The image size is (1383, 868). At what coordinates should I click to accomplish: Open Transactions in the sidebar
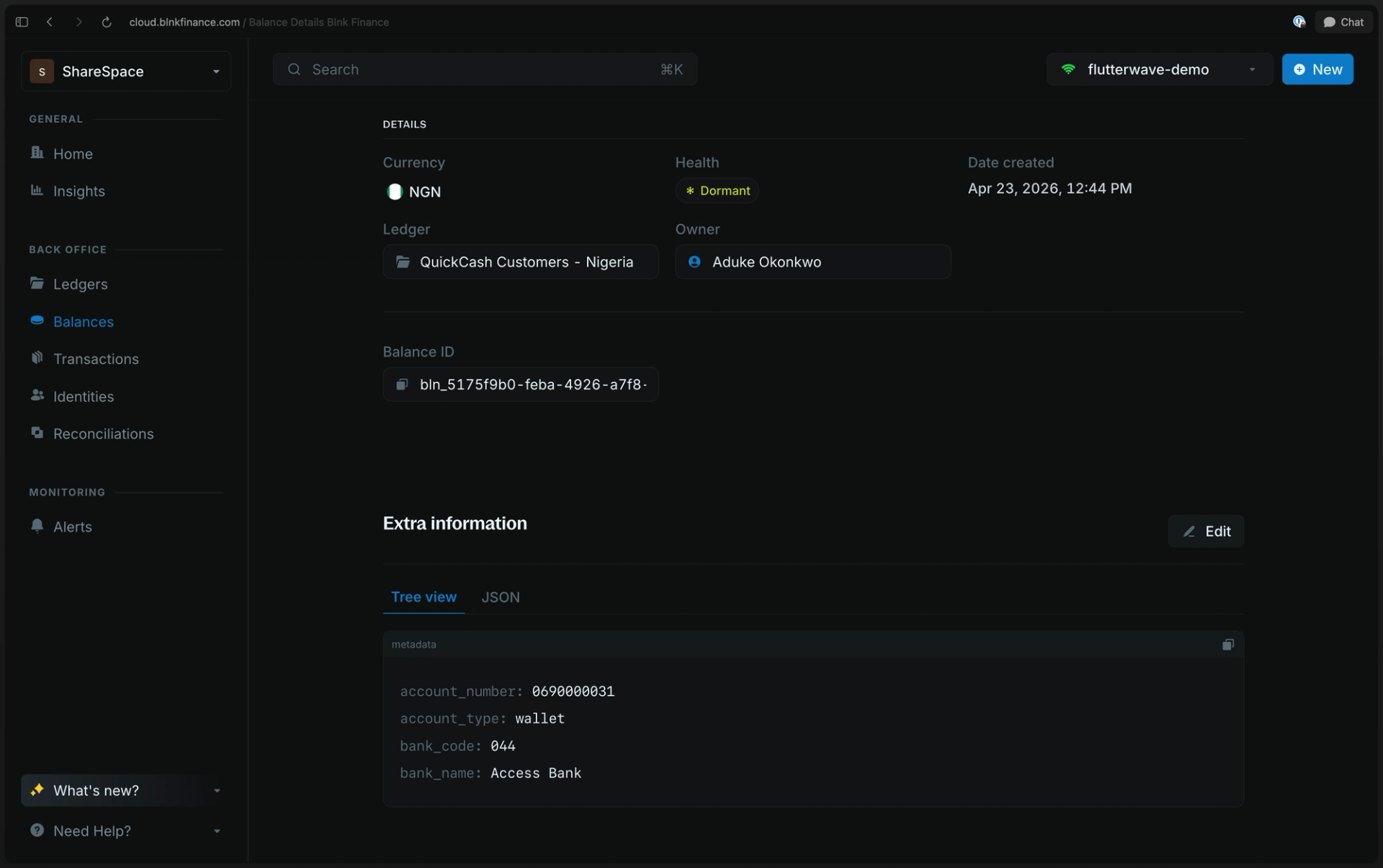(x=96, y=359)
